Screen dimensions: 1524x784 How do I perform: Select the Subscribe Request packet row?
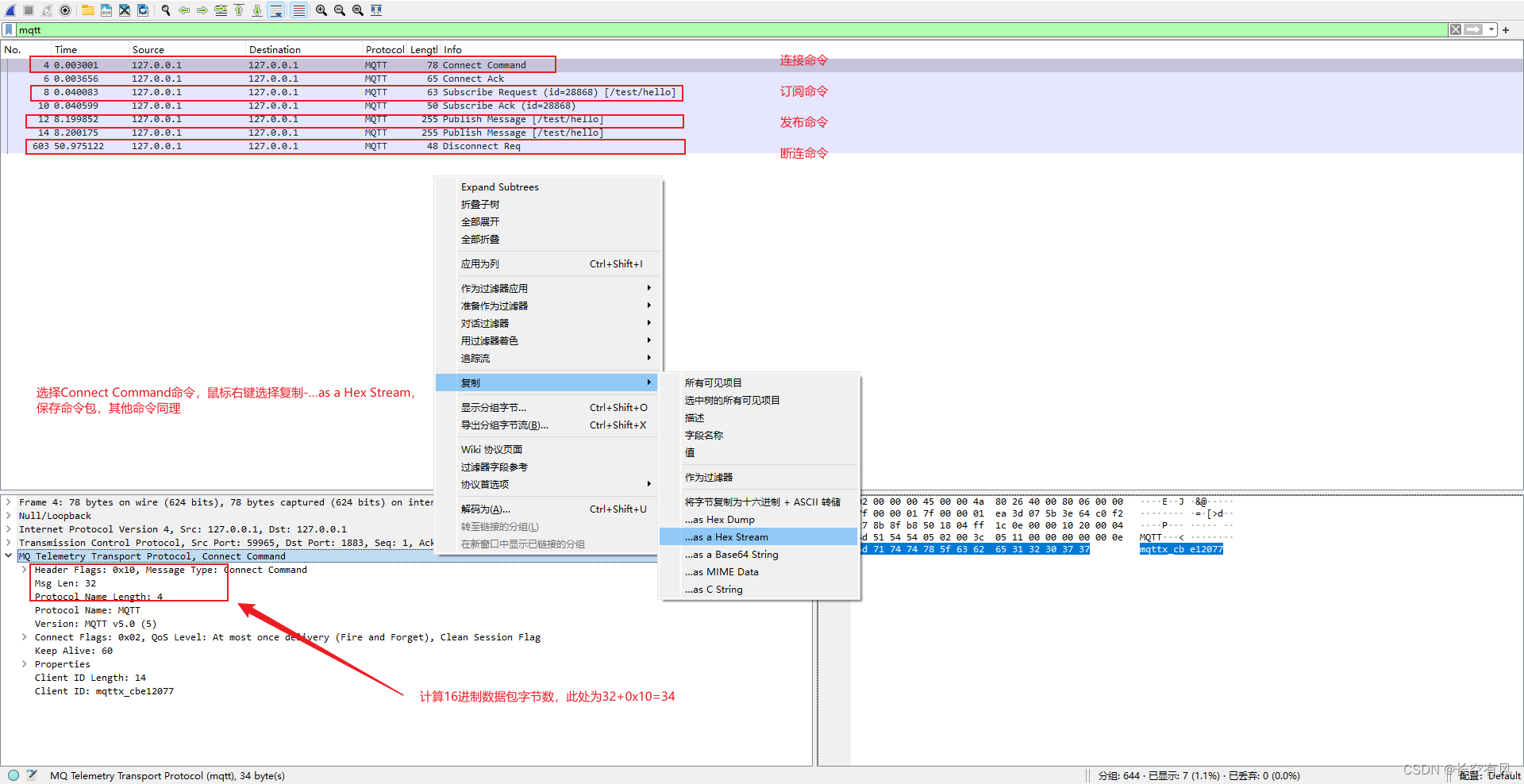click(762, 92)
